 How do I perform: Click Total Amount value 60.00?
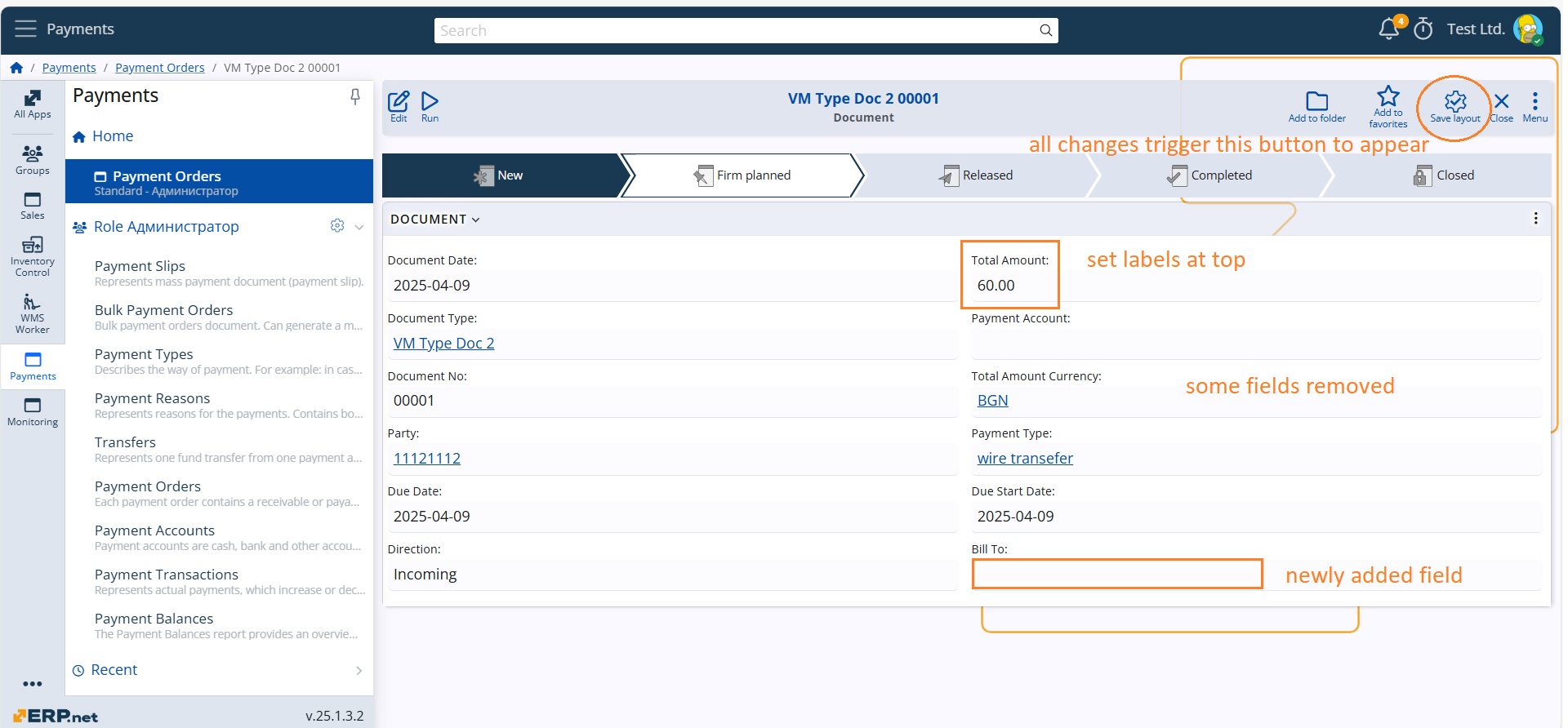996,286
